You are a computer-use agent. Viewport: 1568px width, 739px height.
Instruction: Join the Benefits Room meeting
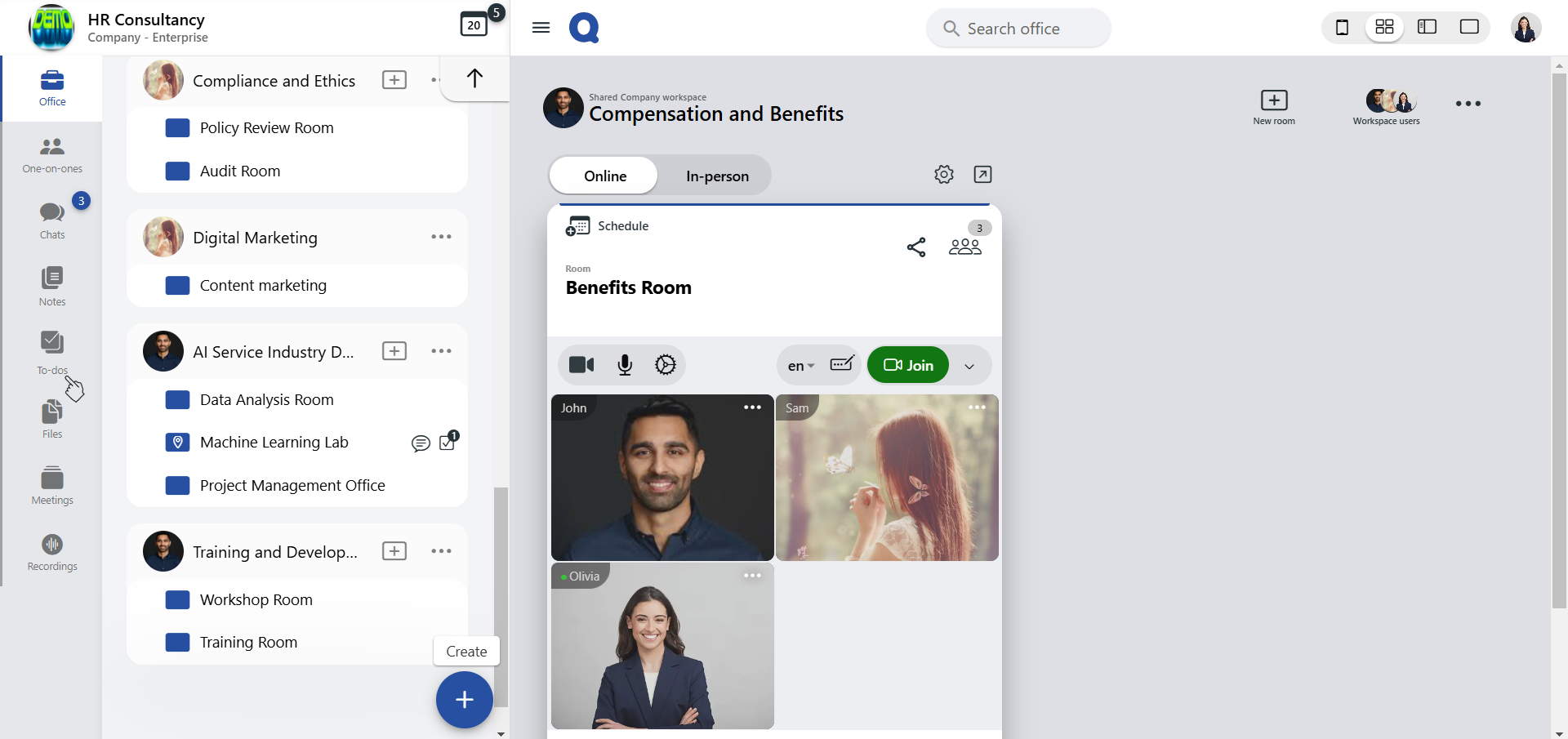point(908,365)
